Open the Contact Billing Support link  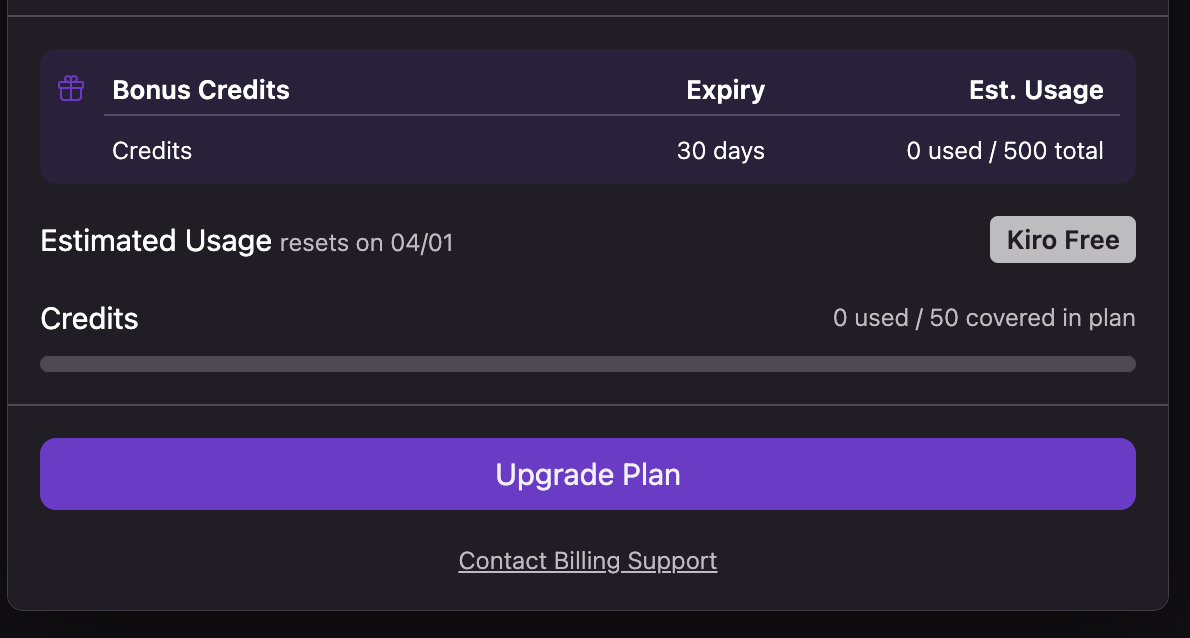click(588, 561)
